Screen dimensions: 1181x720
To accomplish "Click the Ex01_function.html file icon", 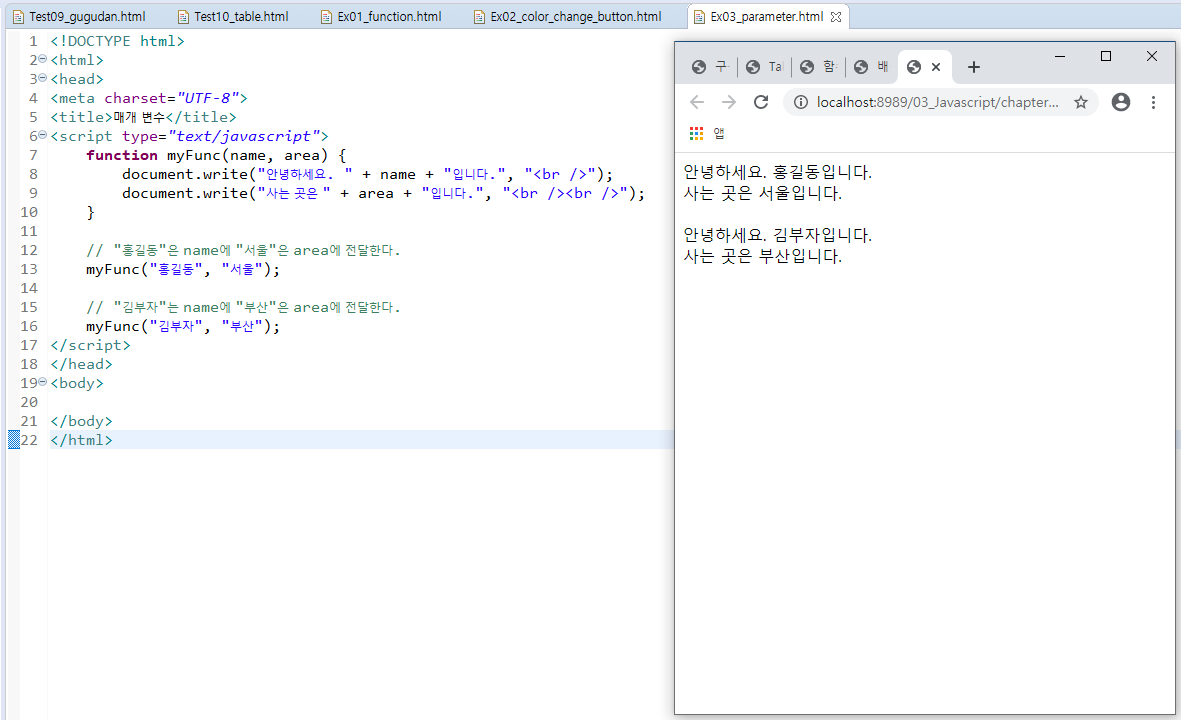I will click(326, 17).
